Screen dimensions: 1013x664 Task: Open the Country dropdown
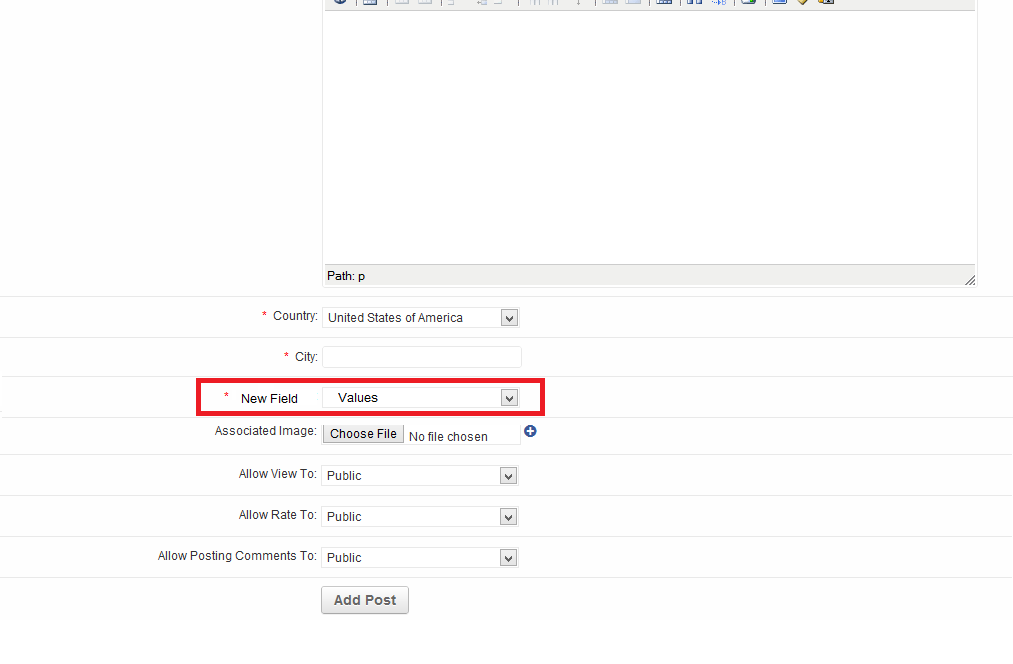[x=421, y=318]
